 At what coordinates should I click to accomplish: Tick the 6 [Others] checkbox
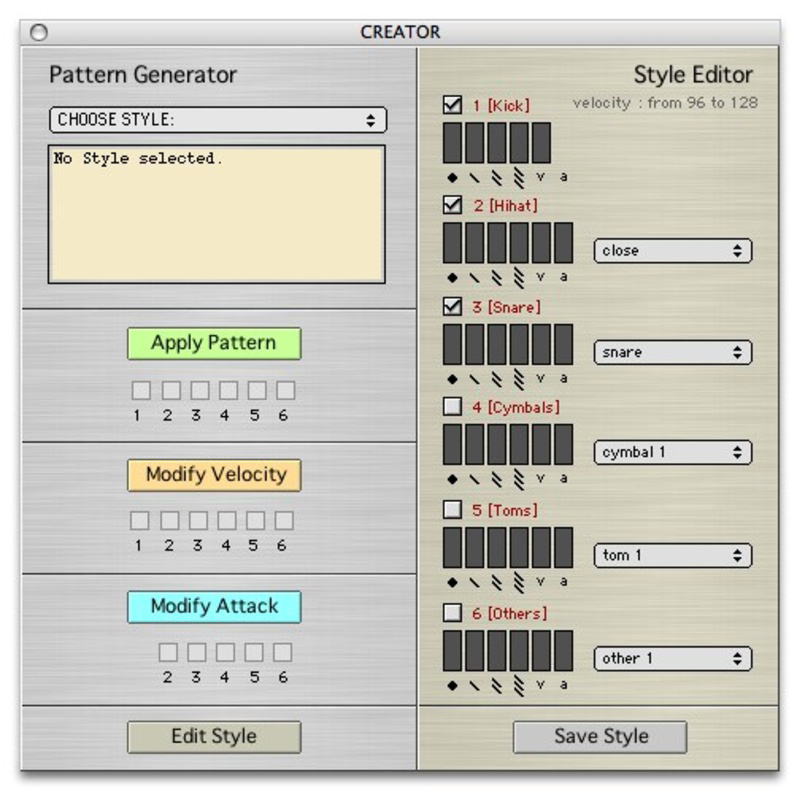(x=452, y=612)
